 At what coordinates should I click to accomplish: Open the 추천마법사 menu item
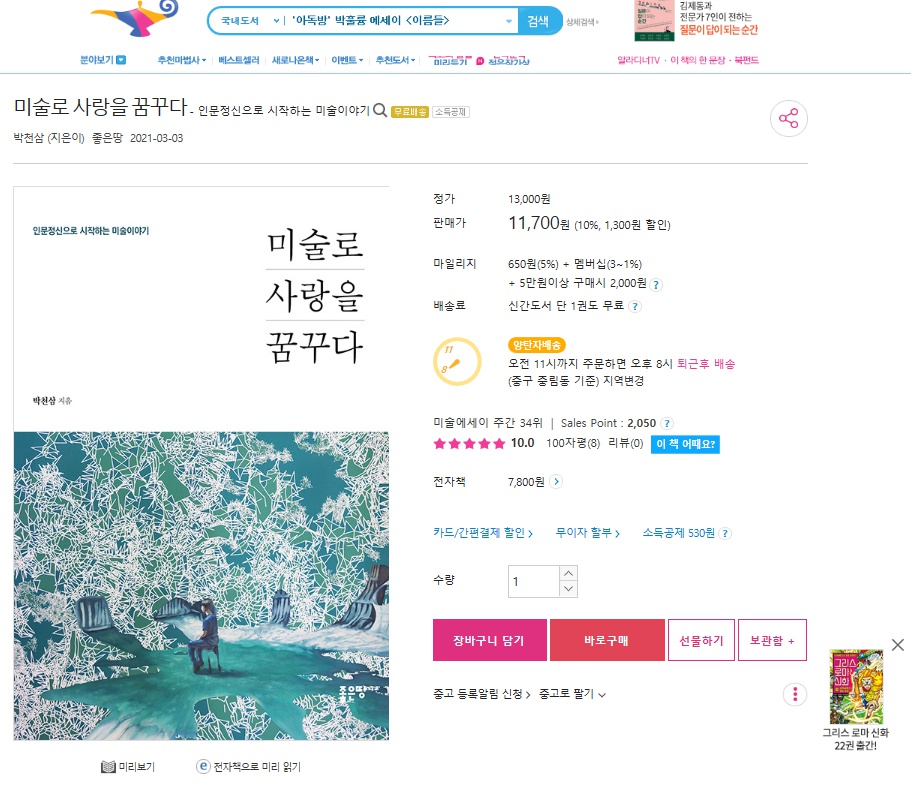point(181,60)
